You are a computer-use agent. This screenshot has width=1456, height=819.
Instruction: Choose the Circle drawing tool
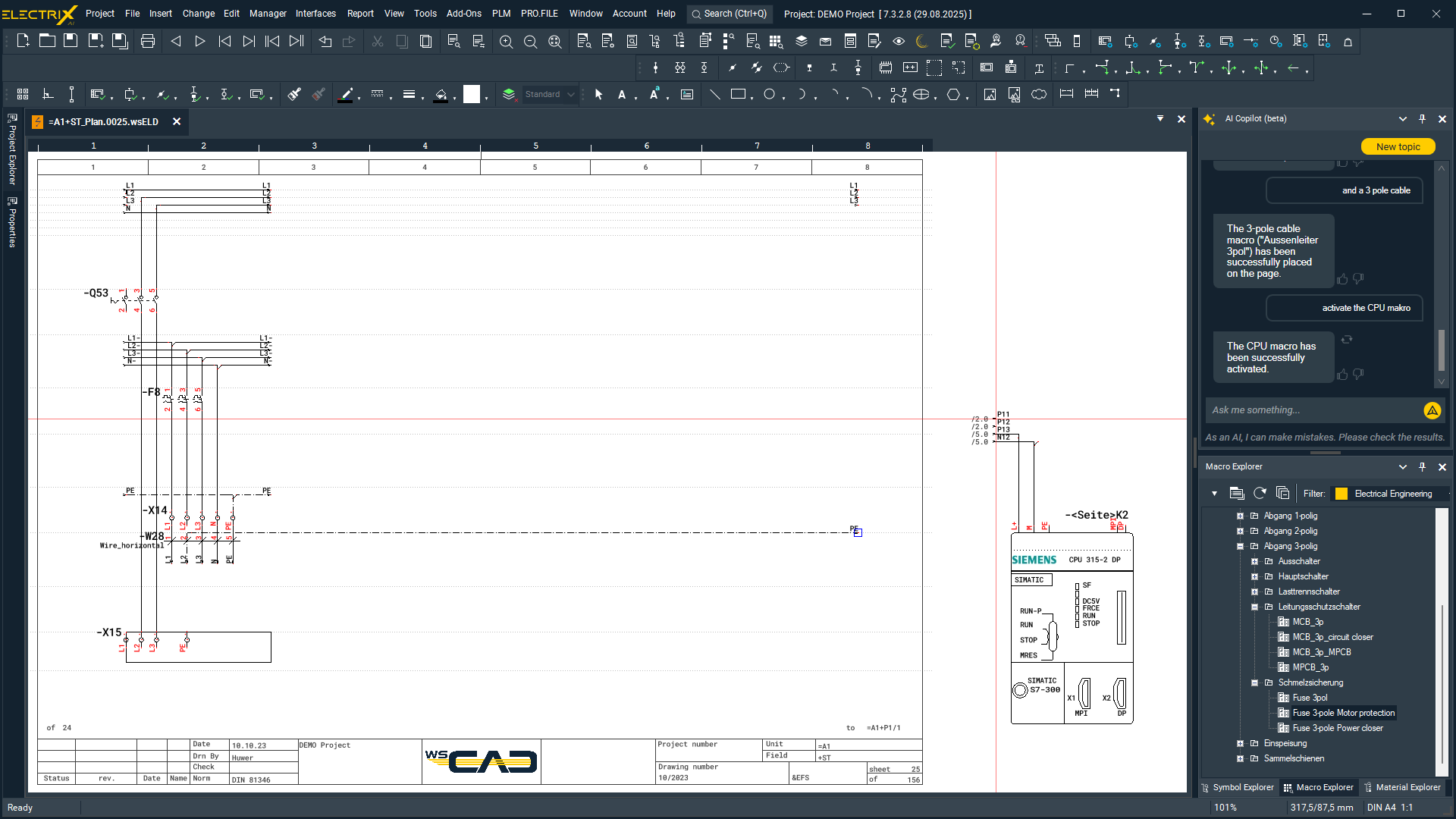pos(769,94)
